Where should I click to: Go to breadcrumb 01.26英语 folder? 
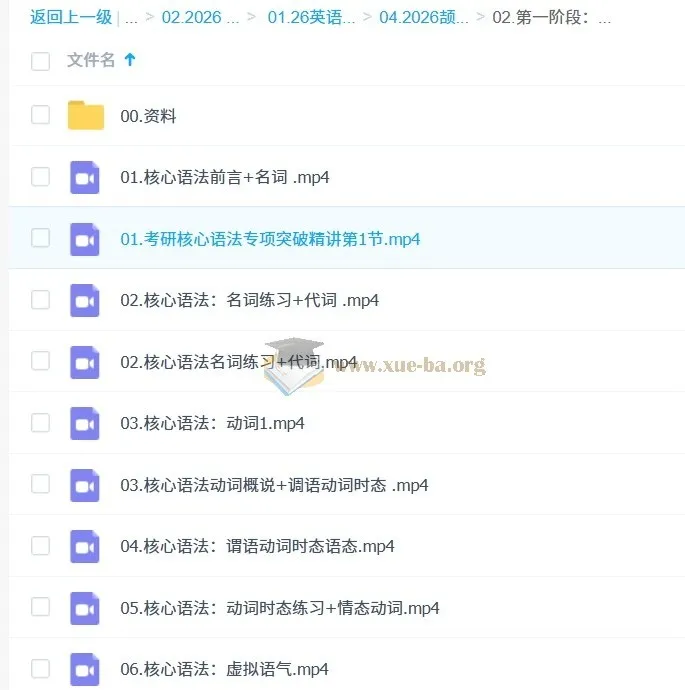pos(311,18)
